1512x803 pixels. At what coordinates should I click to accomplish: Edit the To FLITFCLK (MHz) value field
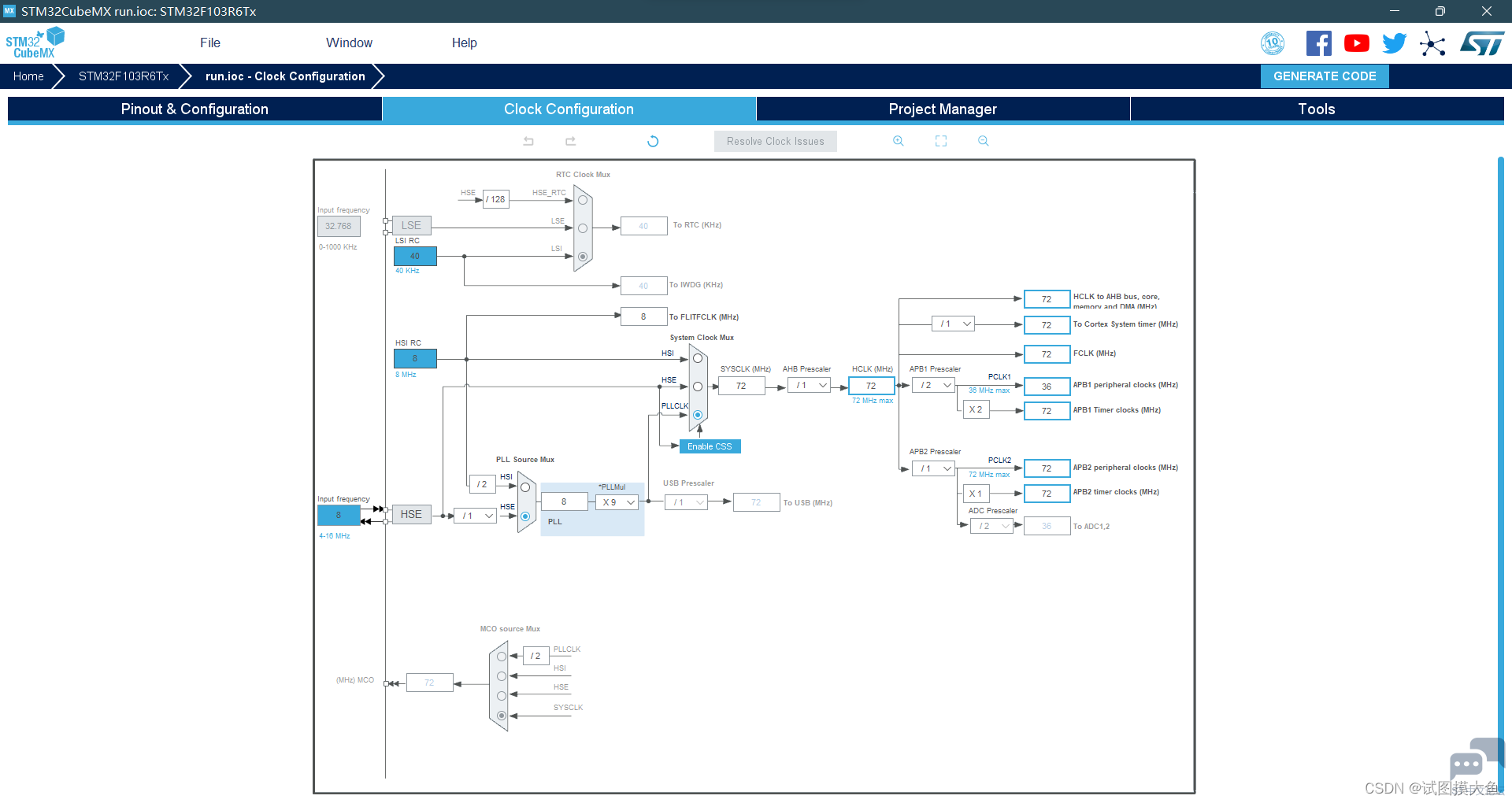pyautogui.click(x=643, y=316)
